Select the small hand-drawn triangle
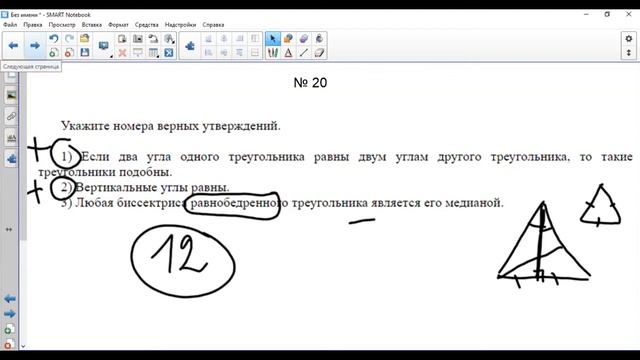 pyautogui.click(x=600, y=205)
